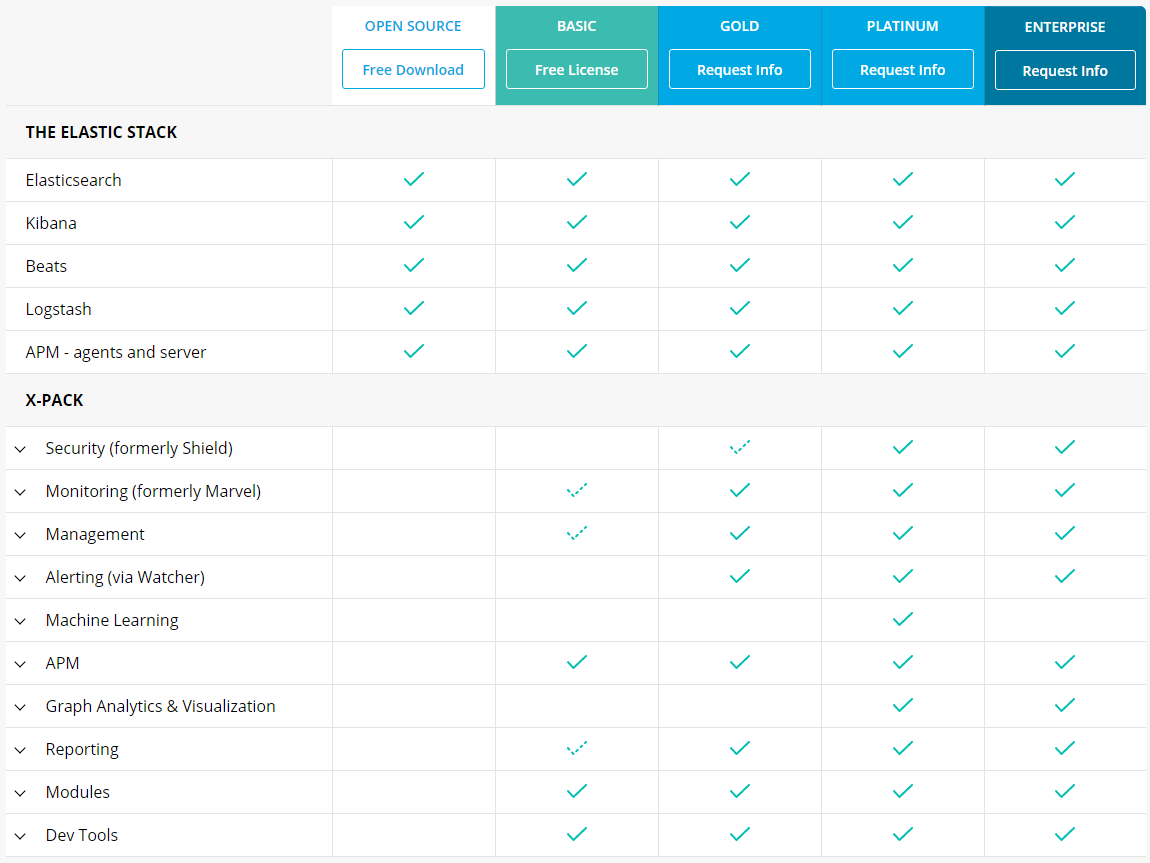Expand the Dev Tools row chevron

20,836
